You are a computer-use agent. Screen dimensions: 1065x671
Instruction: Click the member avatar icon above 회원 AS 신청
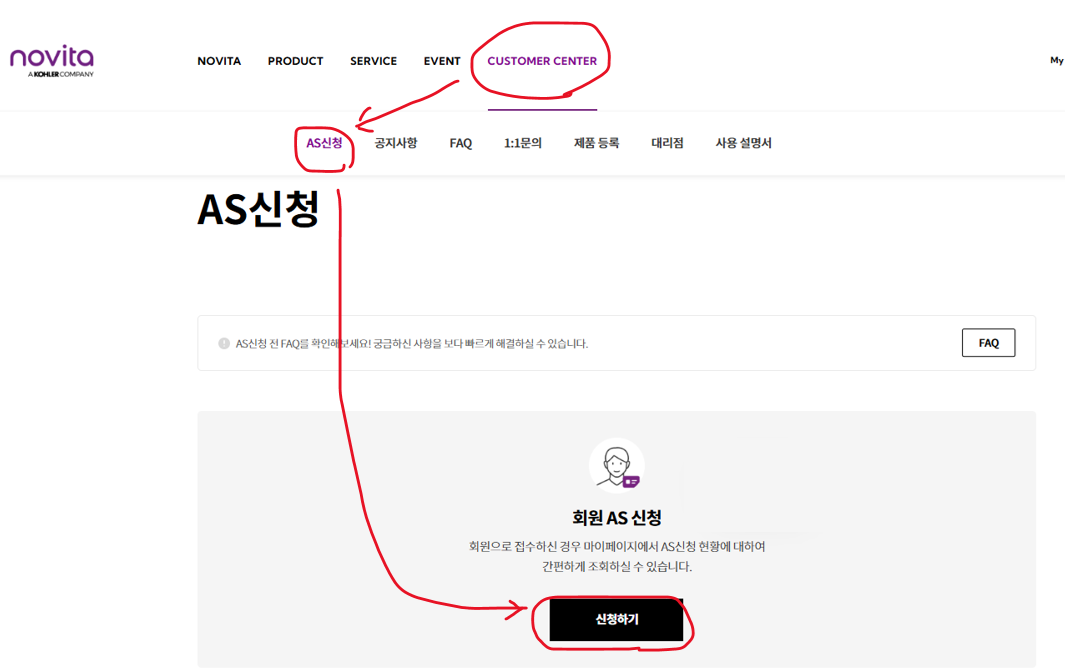click(616, 465)
